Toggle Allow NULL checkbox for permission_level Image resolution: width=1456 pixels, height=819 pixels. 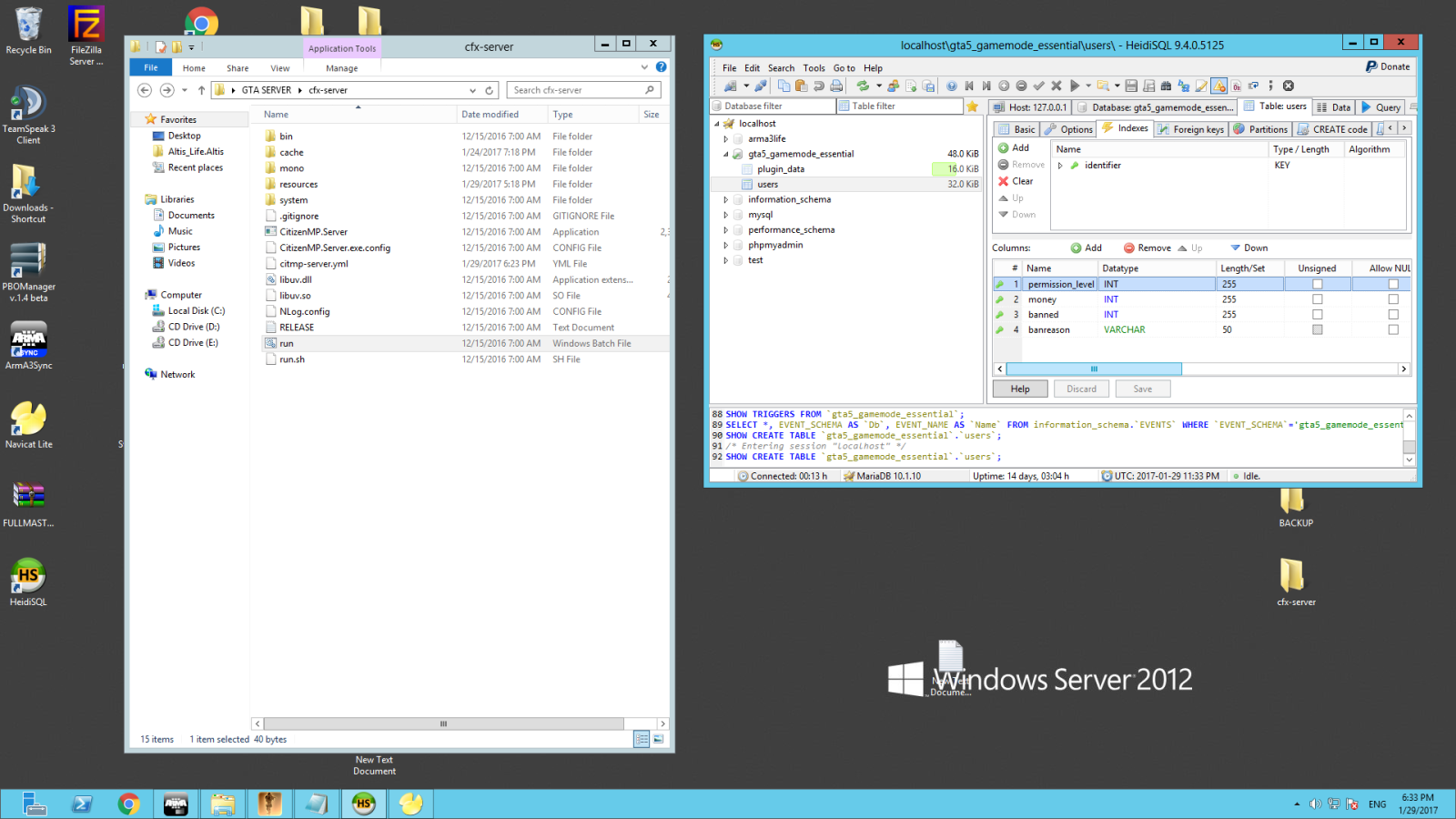1393,284
